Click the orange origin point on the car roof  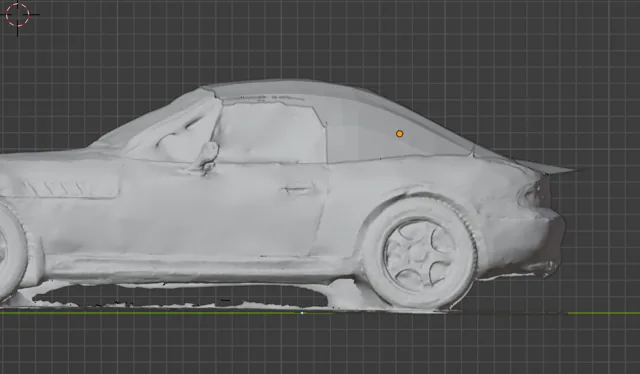400,134
